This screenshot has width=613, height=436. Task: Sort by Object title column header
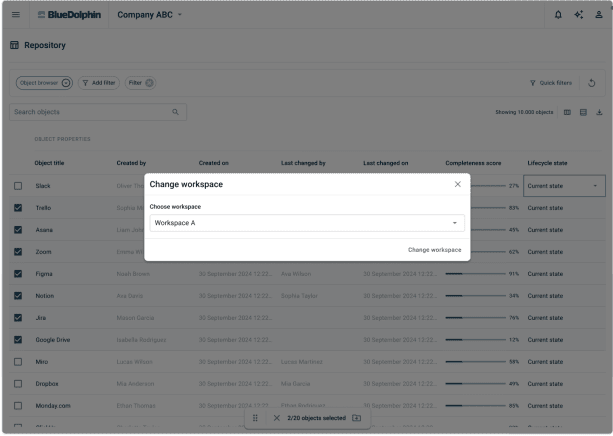49,163
